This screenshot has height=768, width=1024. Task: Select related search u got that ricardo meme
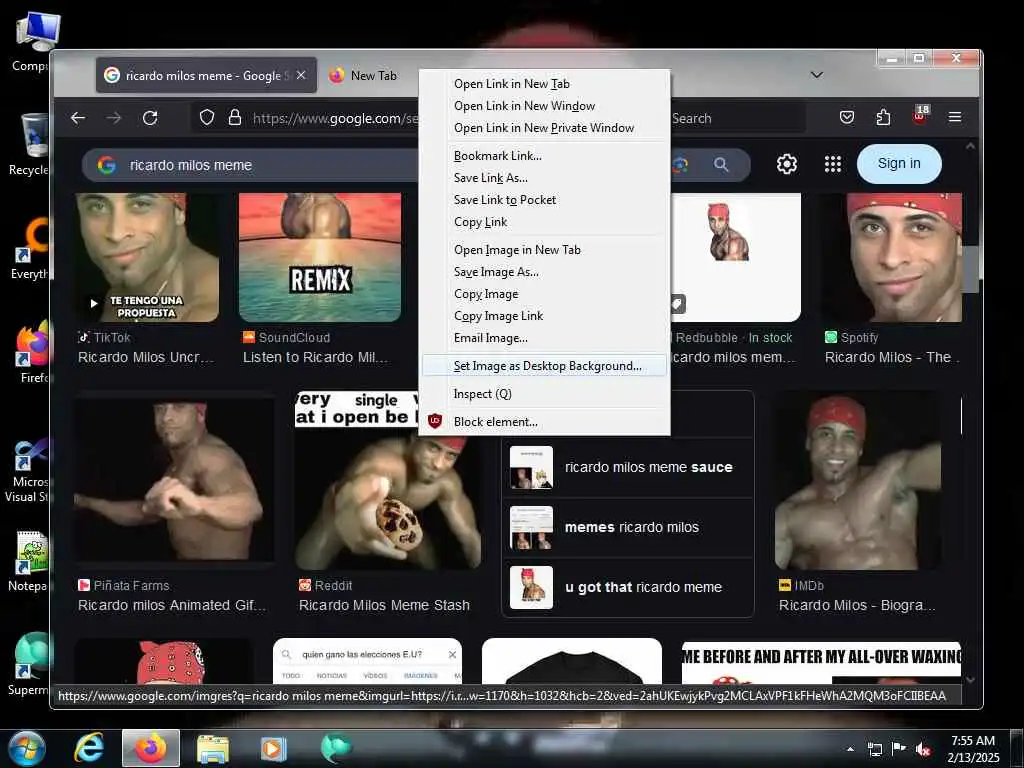628,588
